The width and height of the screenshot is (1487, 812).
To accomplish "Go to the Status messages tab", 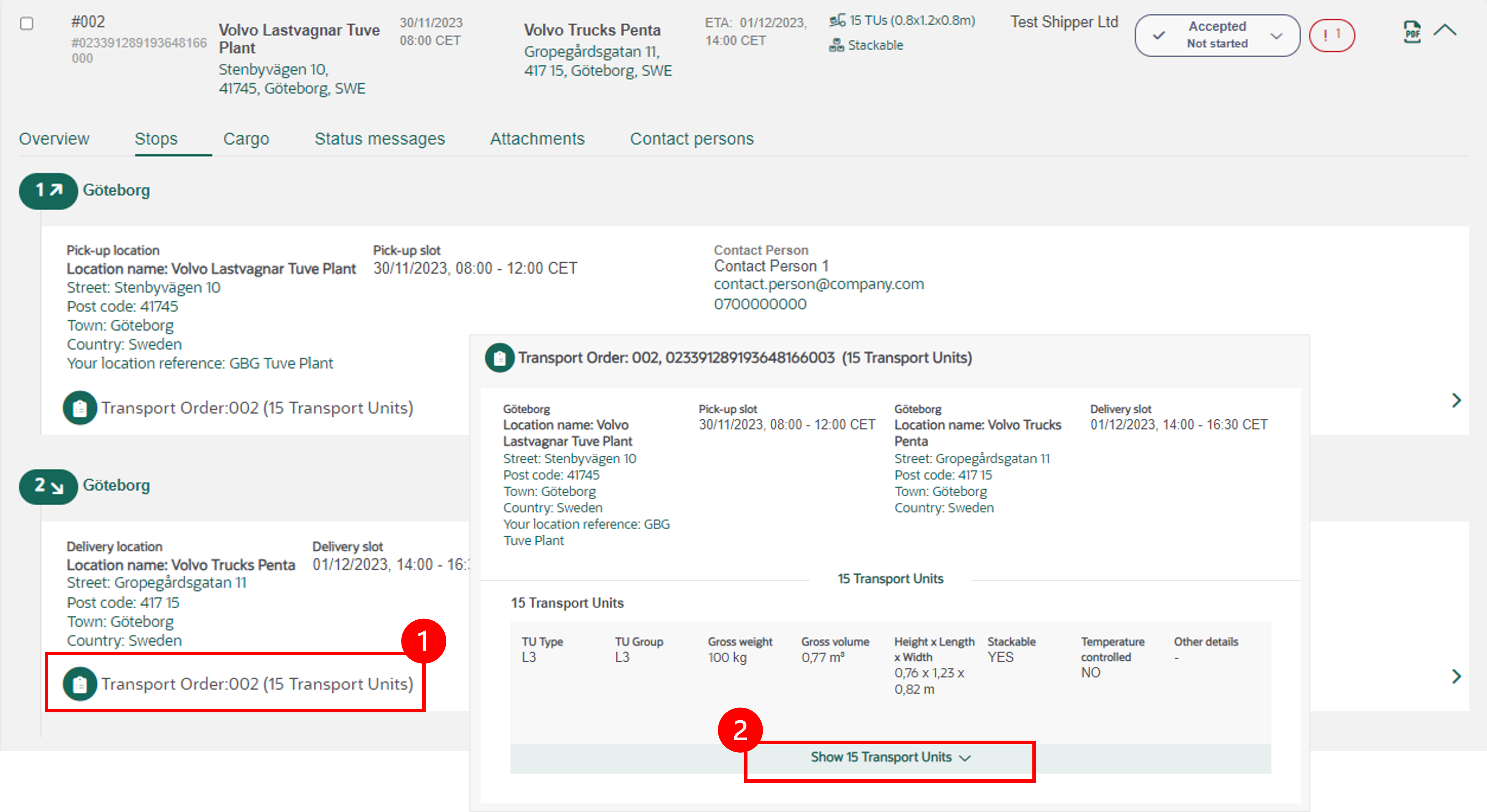I will click(x=380, y=139).
